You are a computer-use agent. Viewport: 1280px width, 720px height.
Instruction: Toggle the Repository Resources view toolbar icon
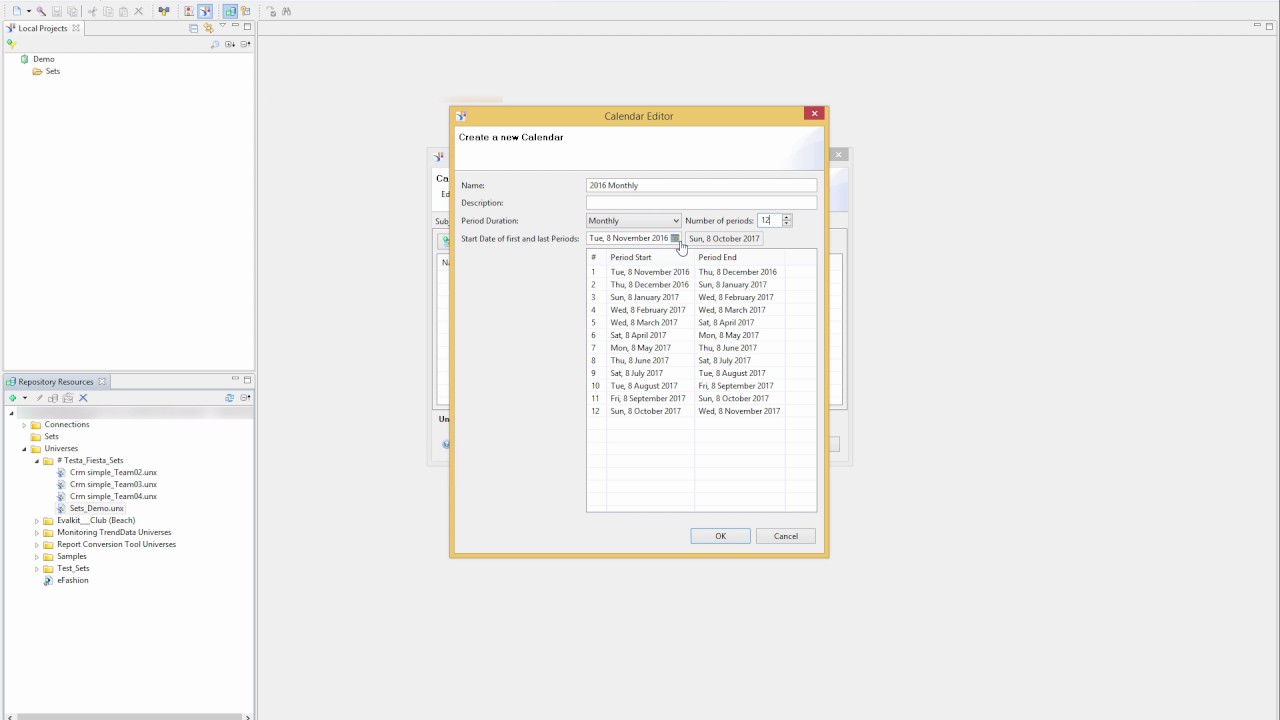[230, 11]
